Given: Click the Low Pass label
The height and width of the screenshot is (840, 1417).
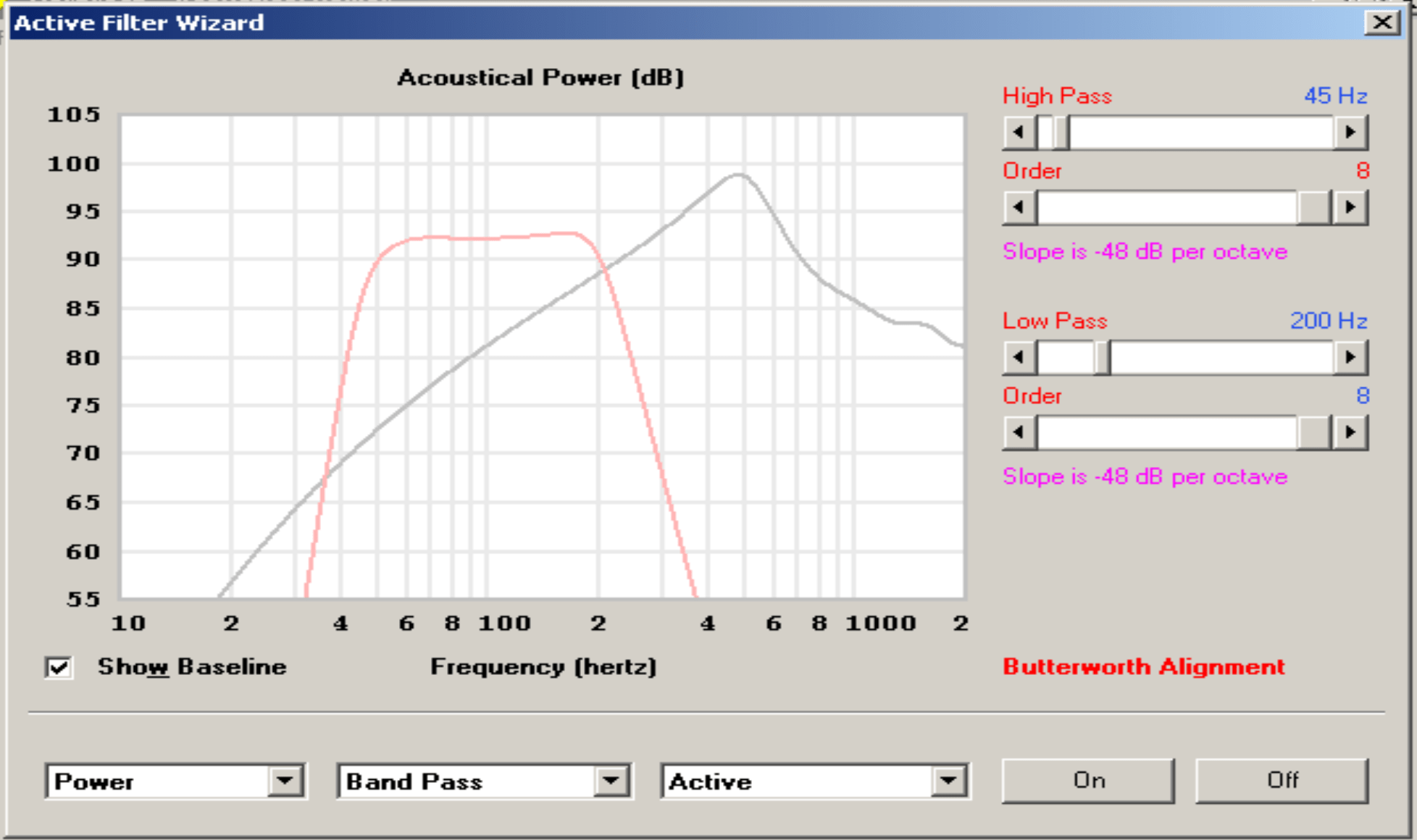Looking at the screenshot, I should coord(1055,320).
